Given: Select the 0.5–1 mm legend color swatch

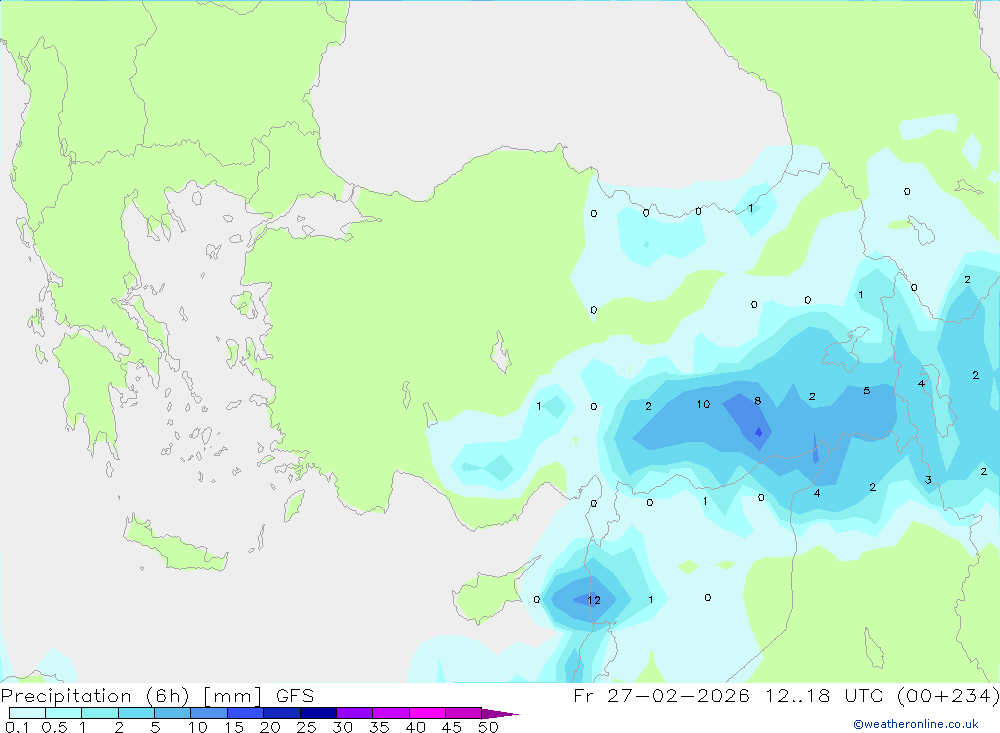Looking at the screenshot, I should tap(63, 713).
